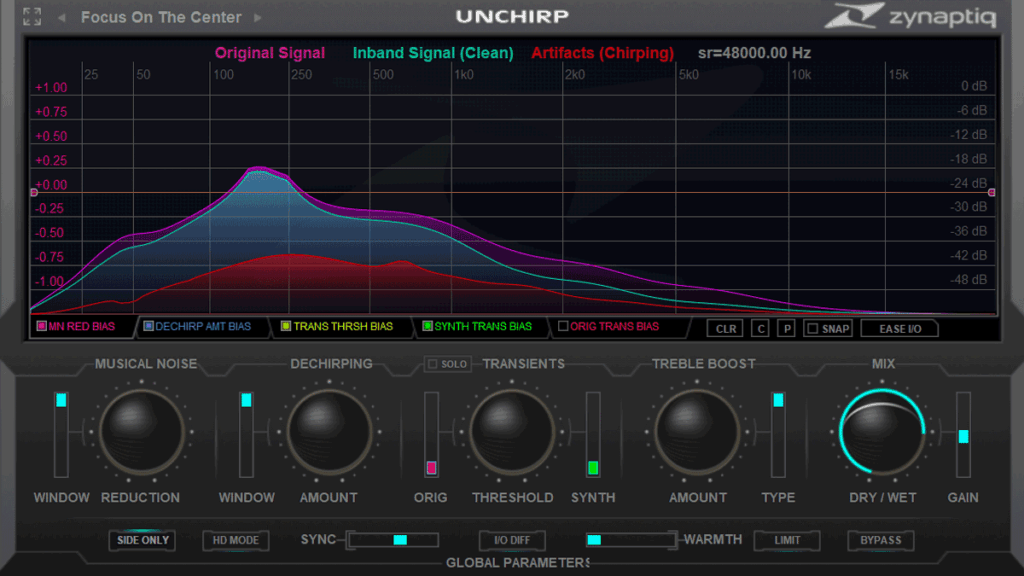Toggle the HD MODE button
This screenshot has height=576, width=1024.
click(236, 540)
